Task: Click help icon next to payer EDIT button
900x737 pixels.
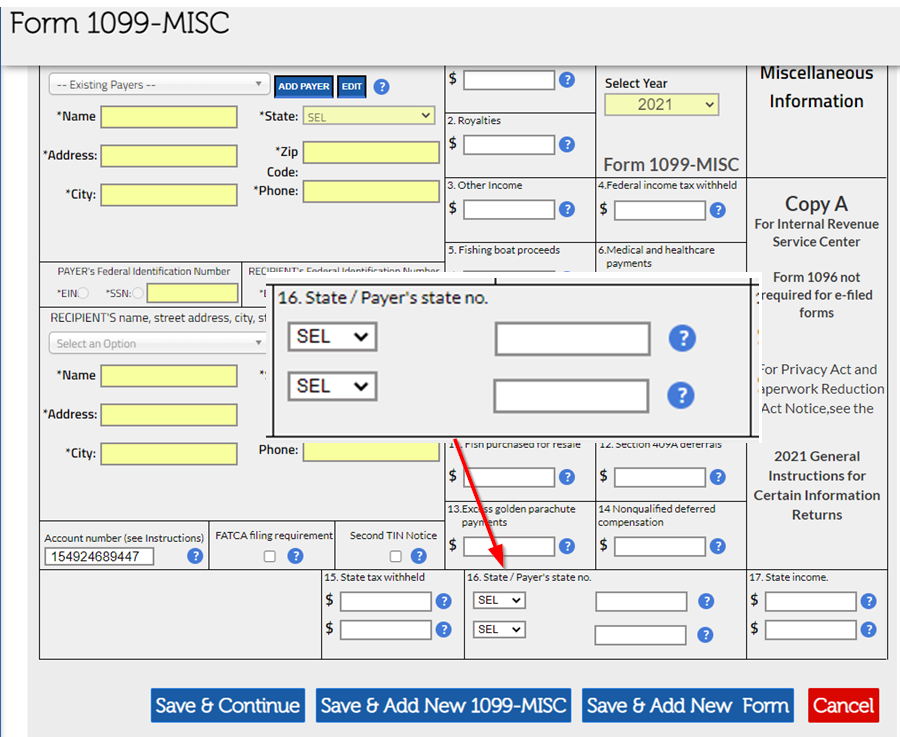Action: [x=381, y=87]
